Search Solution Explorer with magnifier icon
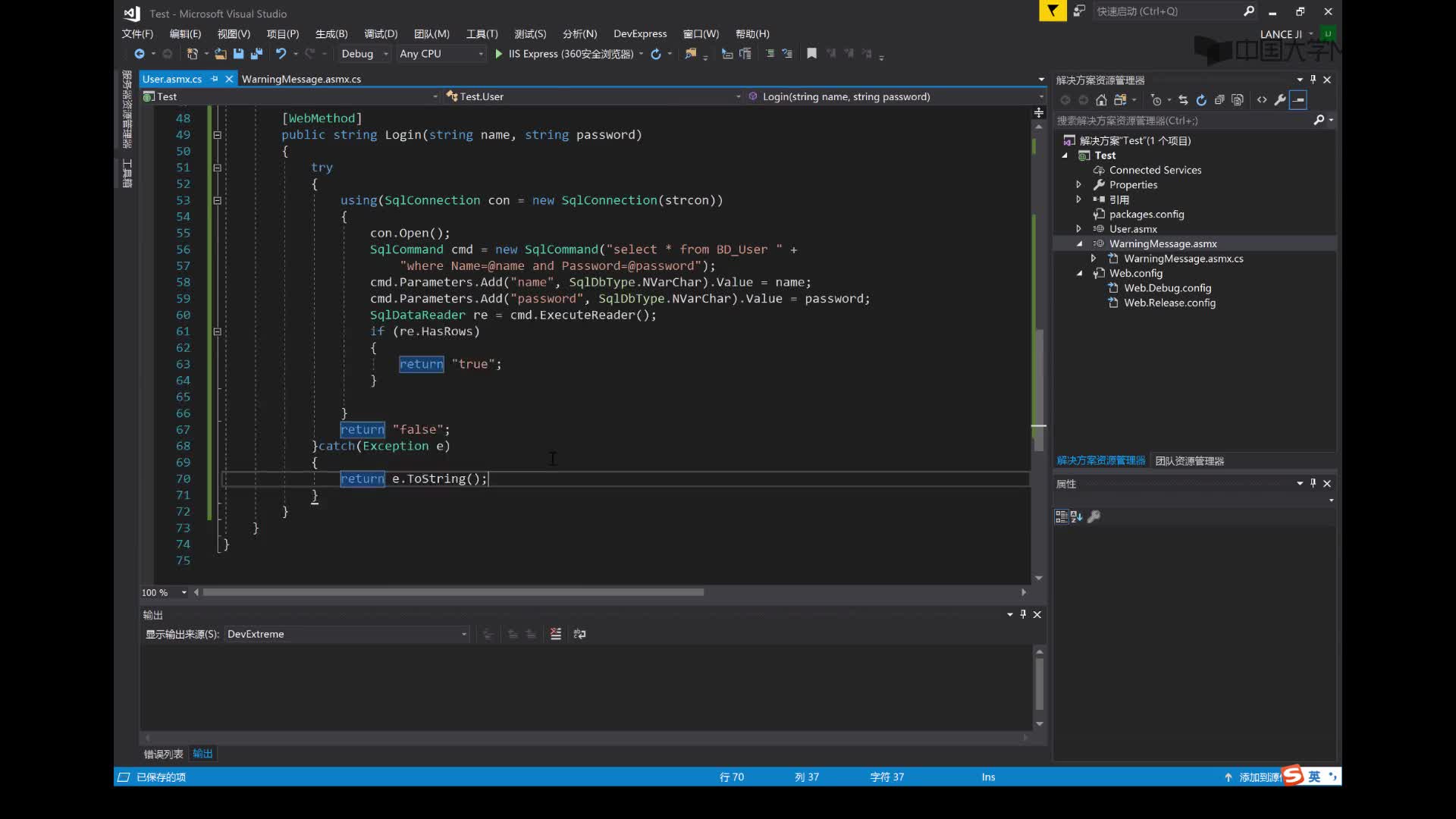Viewport: 1456px width, 819px height. [1319, 120]
